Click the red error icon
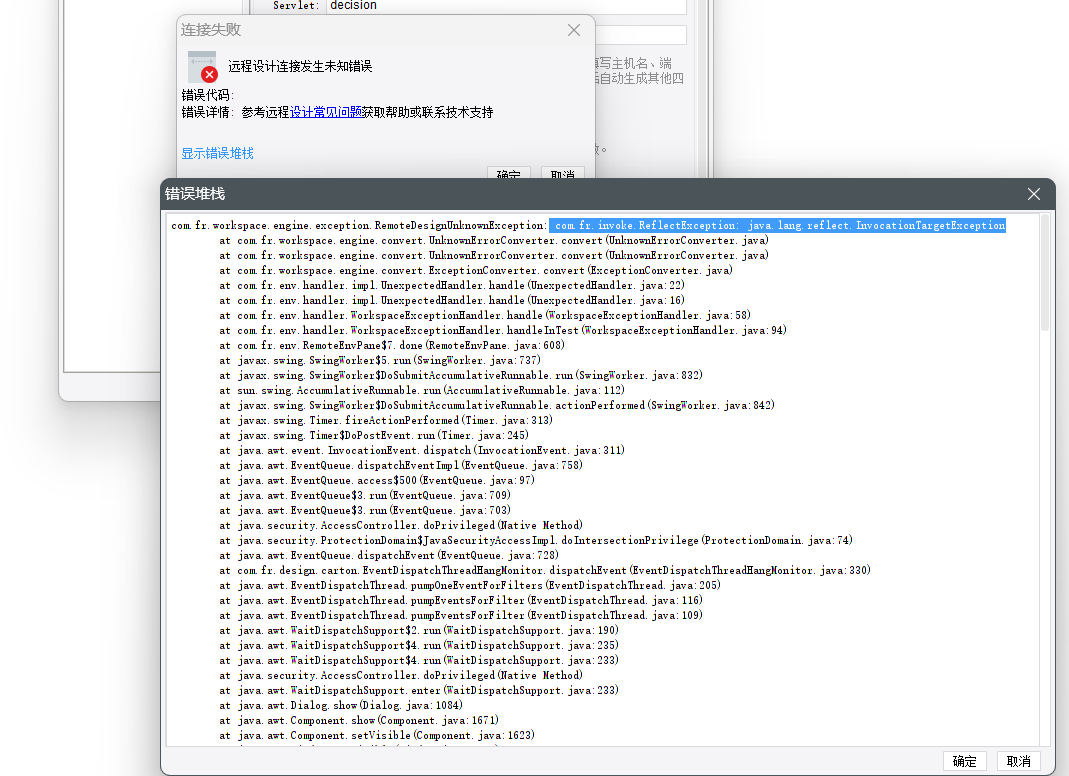This screenshot has width=1069, height=776. (x=209, y=74)
